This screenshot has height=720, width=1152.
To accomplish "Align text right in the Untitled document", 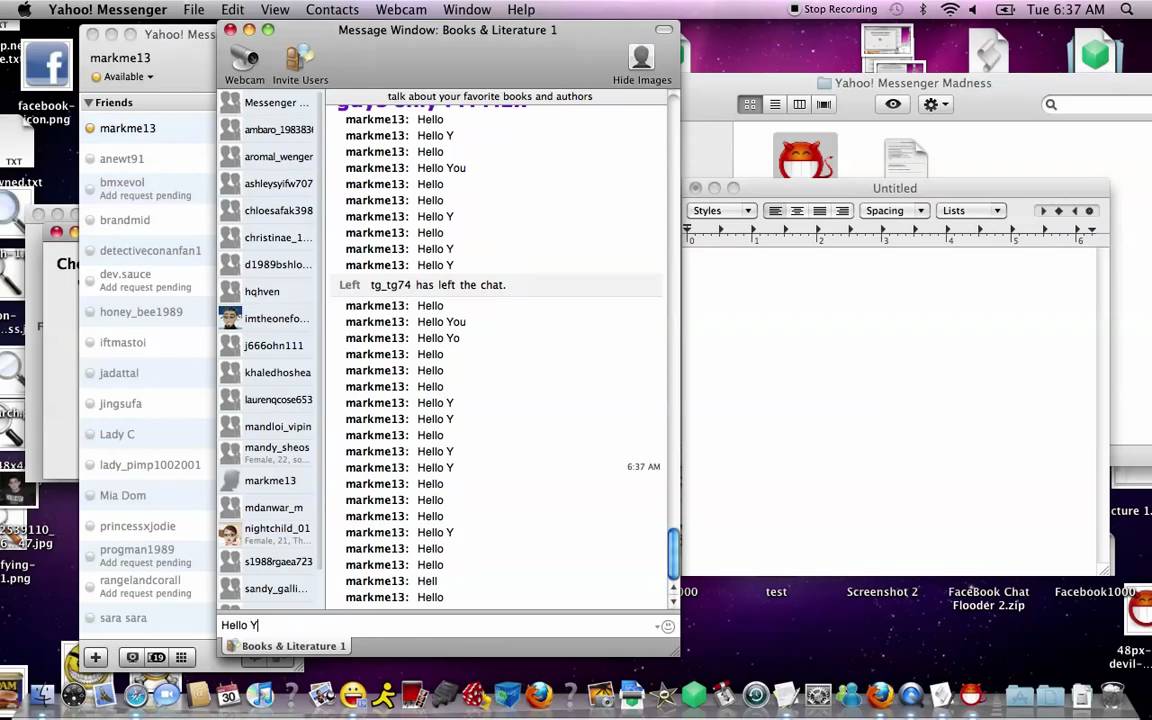I will pos(842,211).
